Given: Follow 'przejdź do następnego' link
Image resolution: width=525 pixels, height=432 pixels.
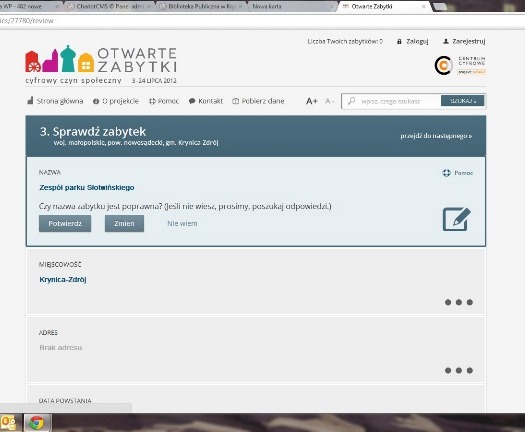Looking at the screenshot, I should pyautogui.click(x=436, y=136).
